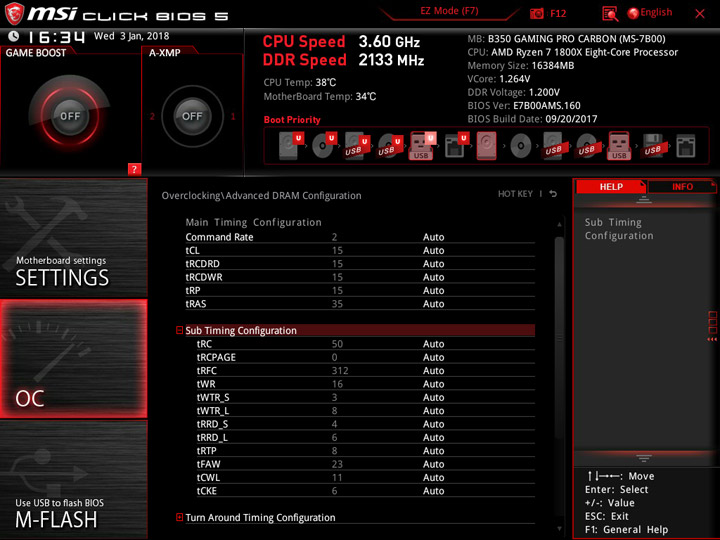The width and height of the screenshot is (720, 540).
Task: Open Game Boost help question mark
Action: pos(134,169)
